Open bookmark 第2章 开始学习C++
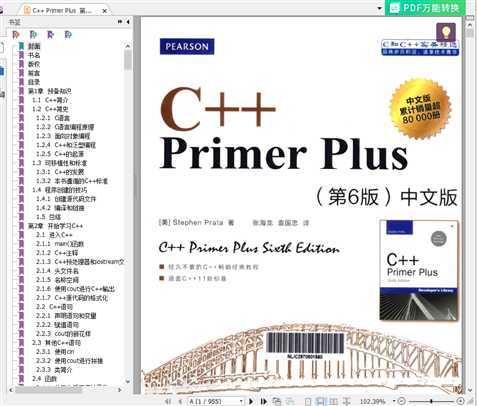 pyautogui.click(x=55, y=226)
